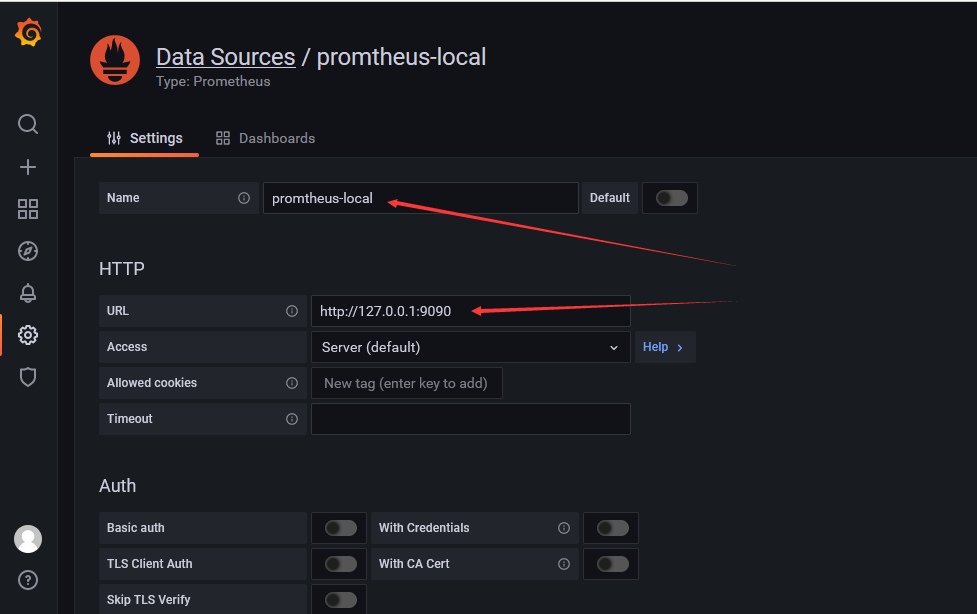
Task: Enable the With Credentials switch
Action: [613, 528]
